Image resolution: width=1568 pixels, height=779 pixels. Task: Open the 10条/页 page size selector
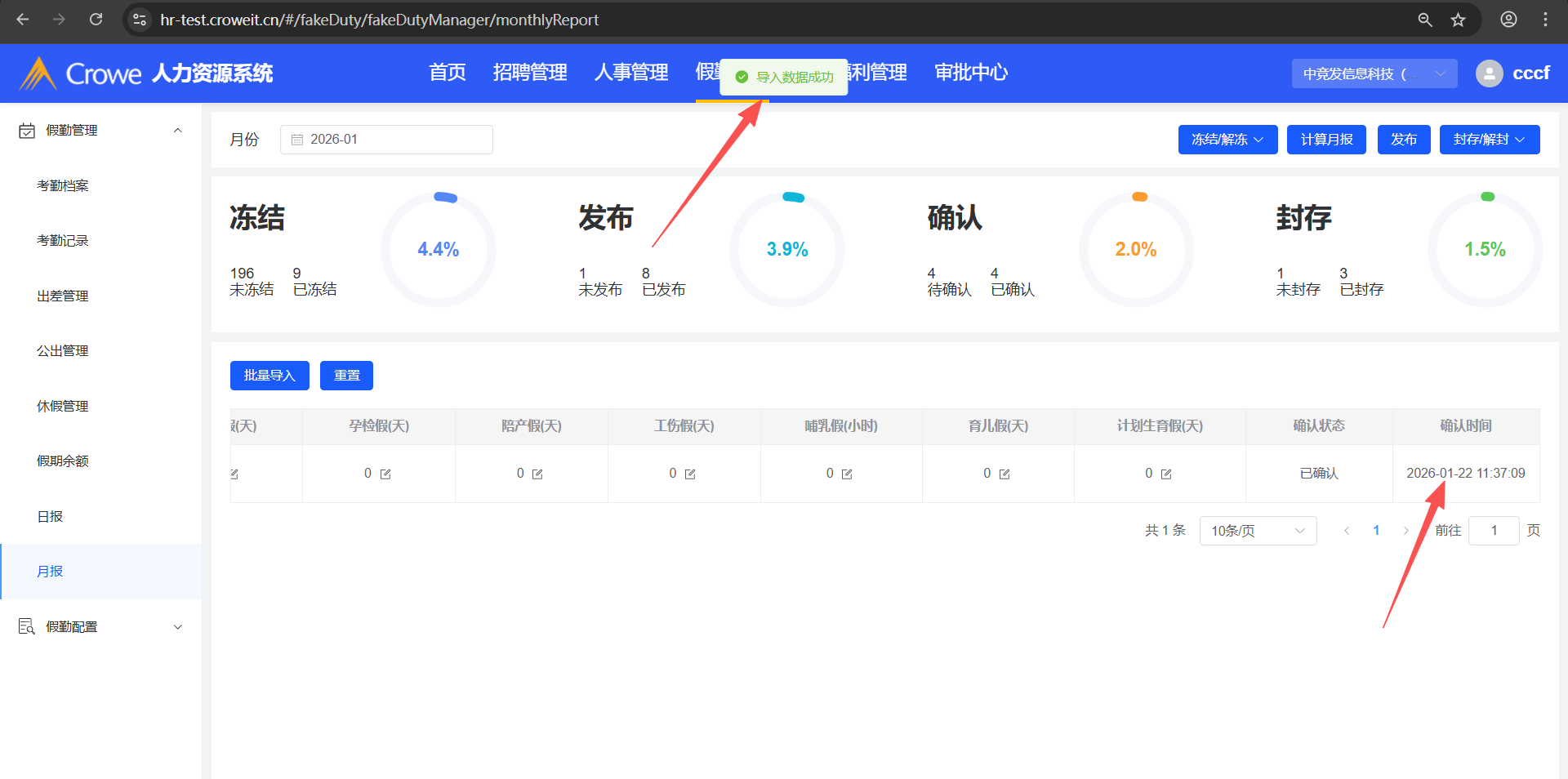1257,531
